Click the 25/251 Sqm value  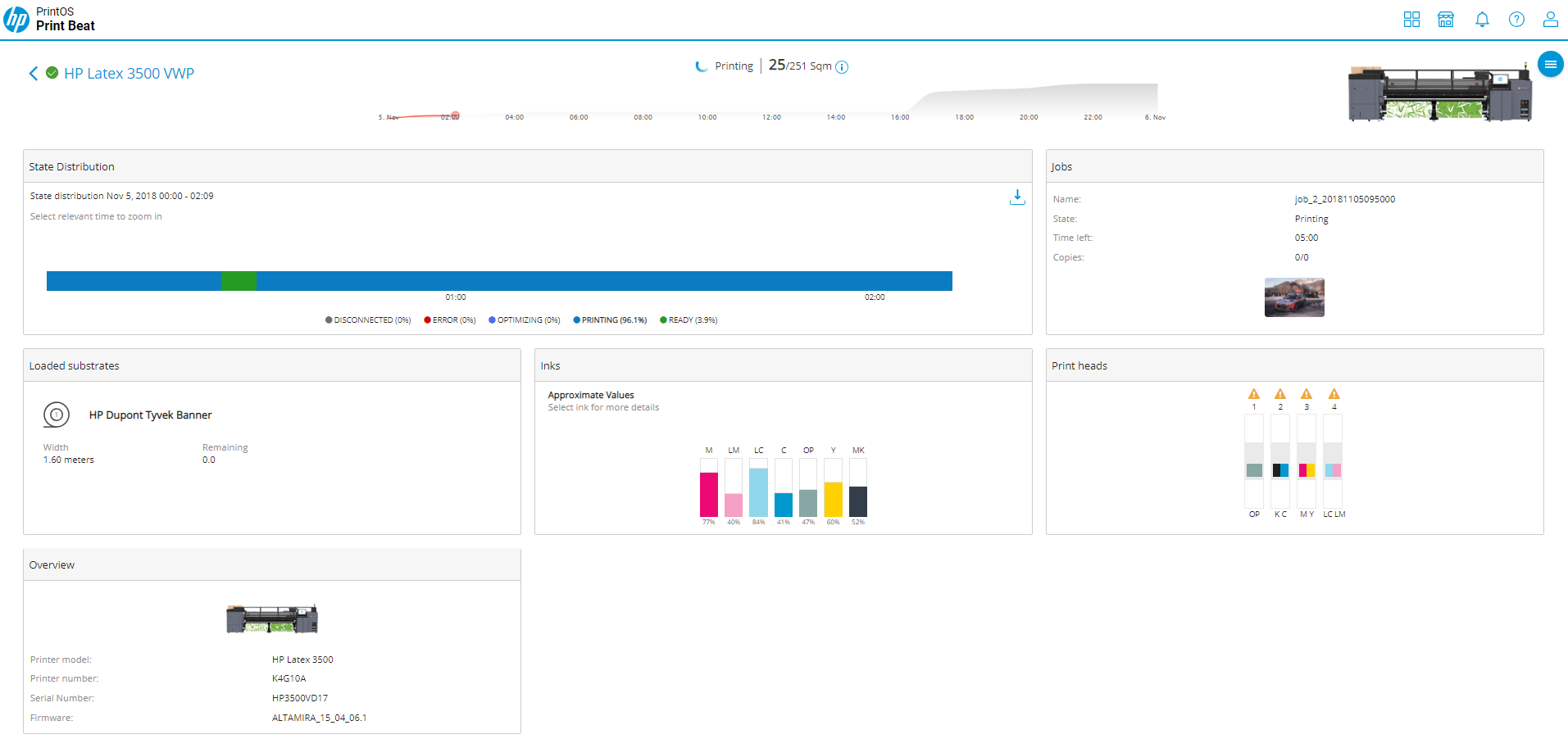point(800,65)
